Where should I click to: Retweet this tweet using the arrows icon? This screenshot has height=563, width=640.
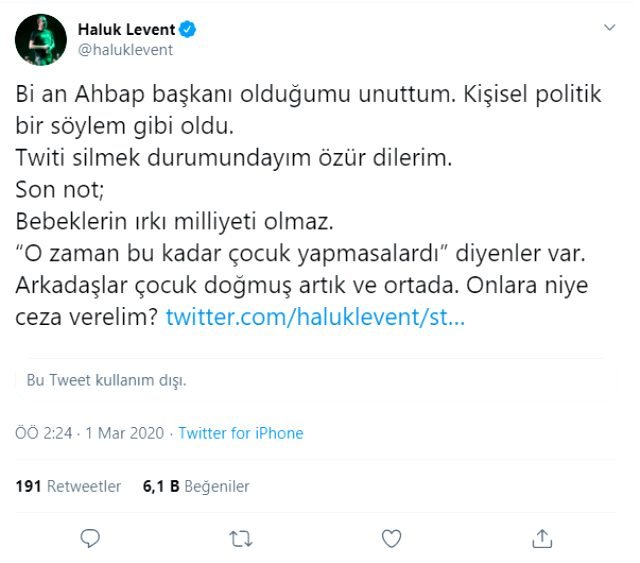click(x=241, y=539)
